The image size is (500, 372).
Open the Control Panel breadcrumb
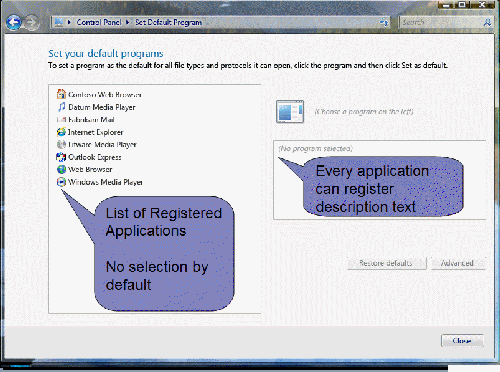click(x=99, y=22)
